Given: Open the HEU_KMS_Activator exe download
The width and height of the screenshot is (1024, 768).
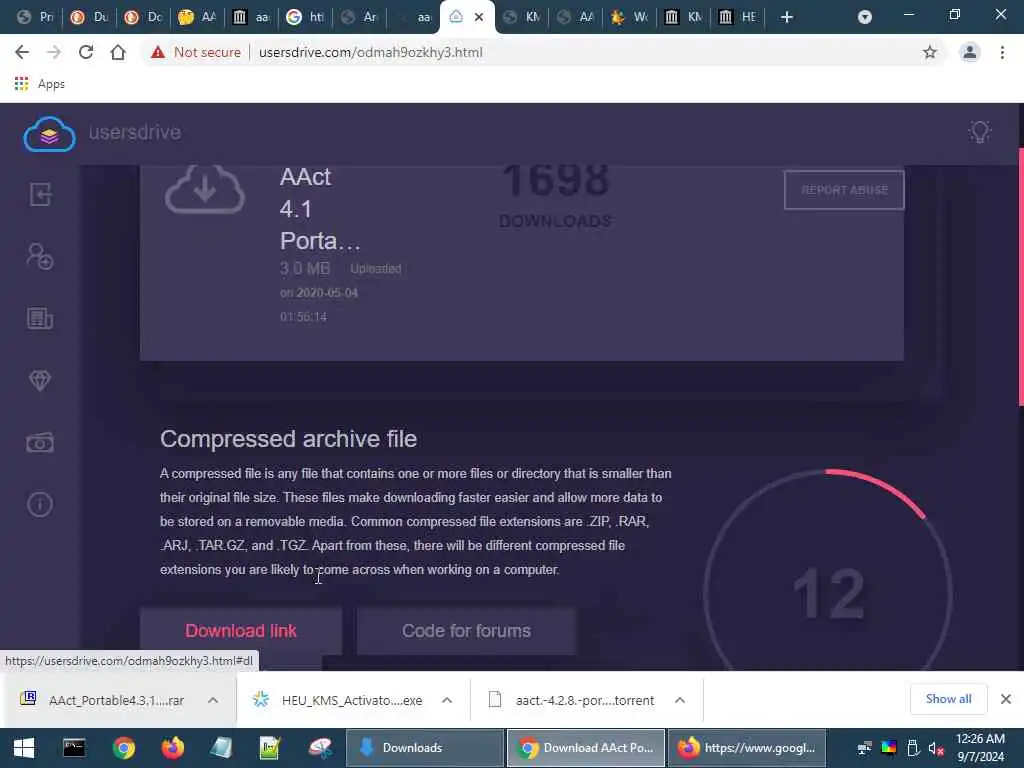Looking at the screenshot, I should [339, 700].
